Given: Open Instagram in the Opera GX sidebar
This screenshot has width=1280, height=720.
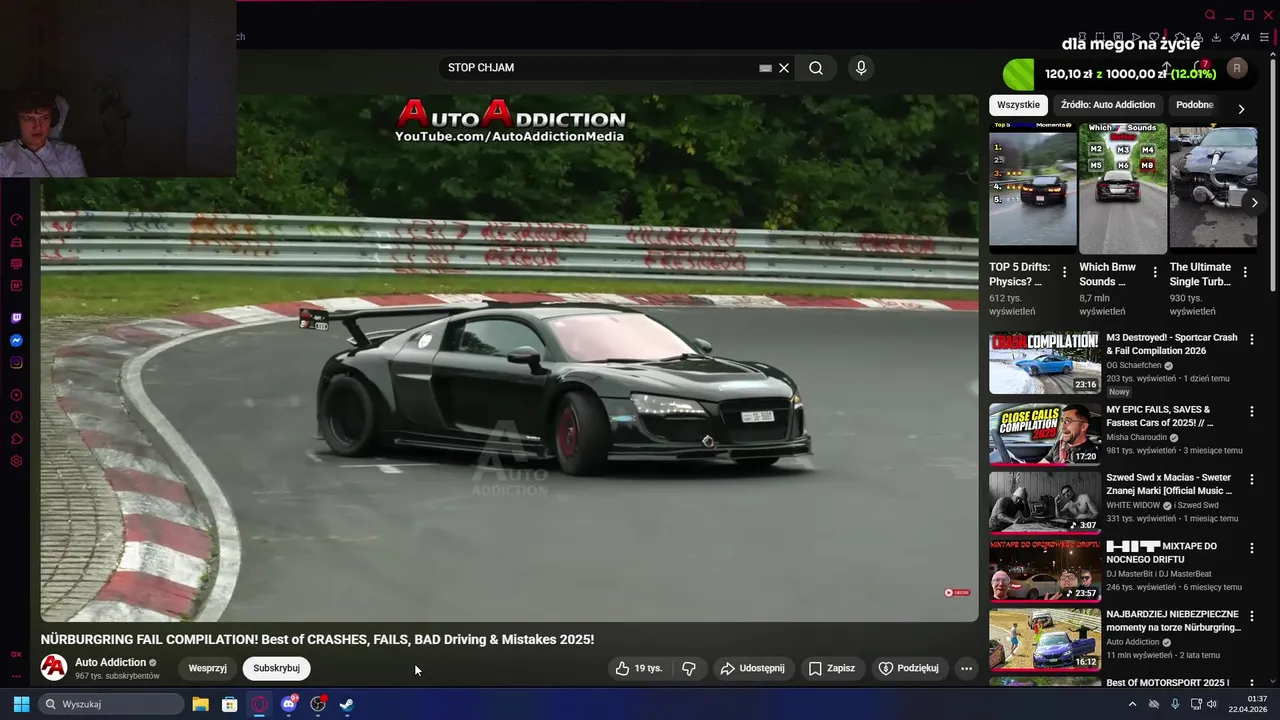Looking at the screenshot, I should click(16, 363).
